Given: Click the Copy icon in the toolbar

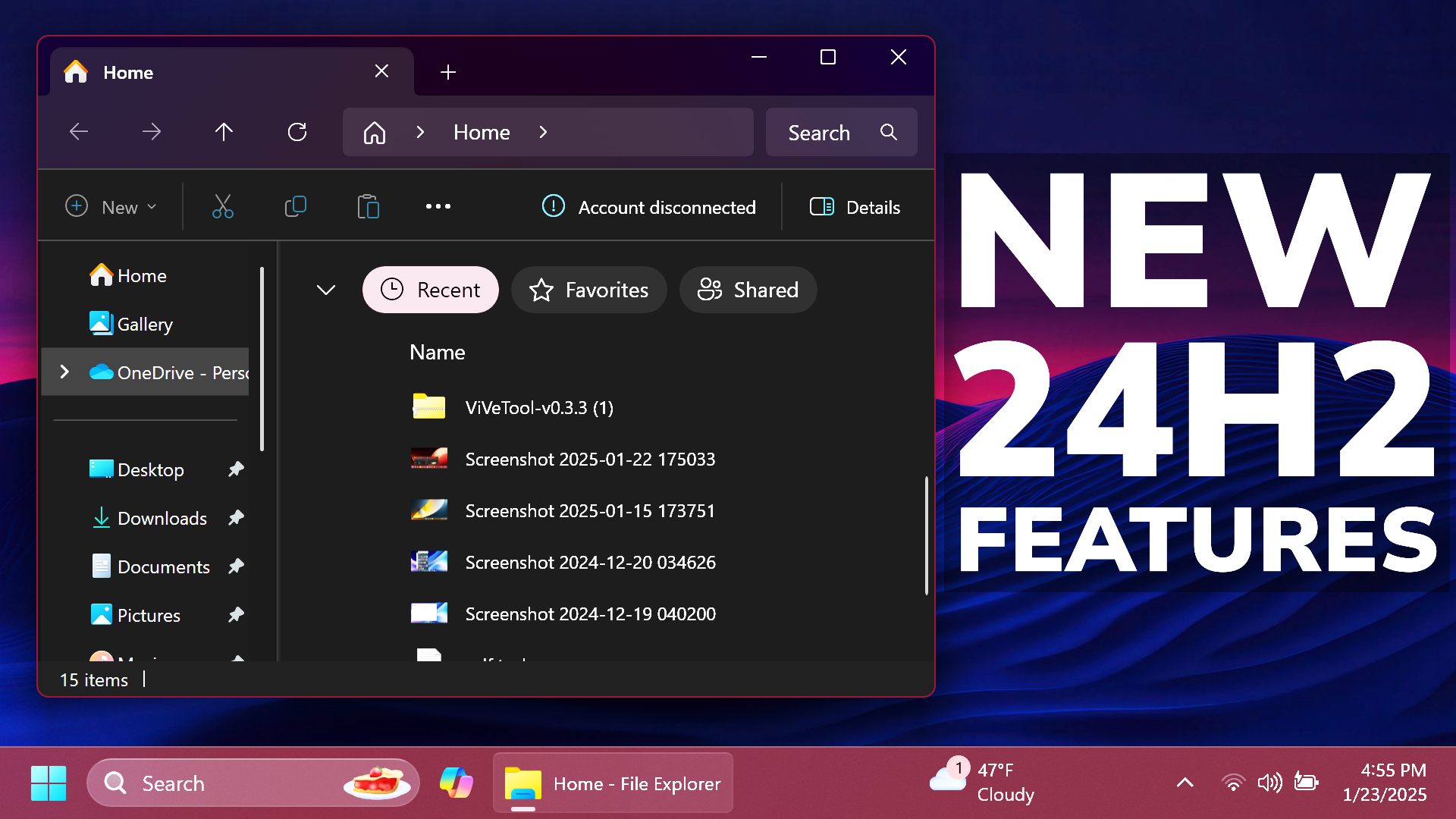Looking at the screenshot, I should [295, 206].
